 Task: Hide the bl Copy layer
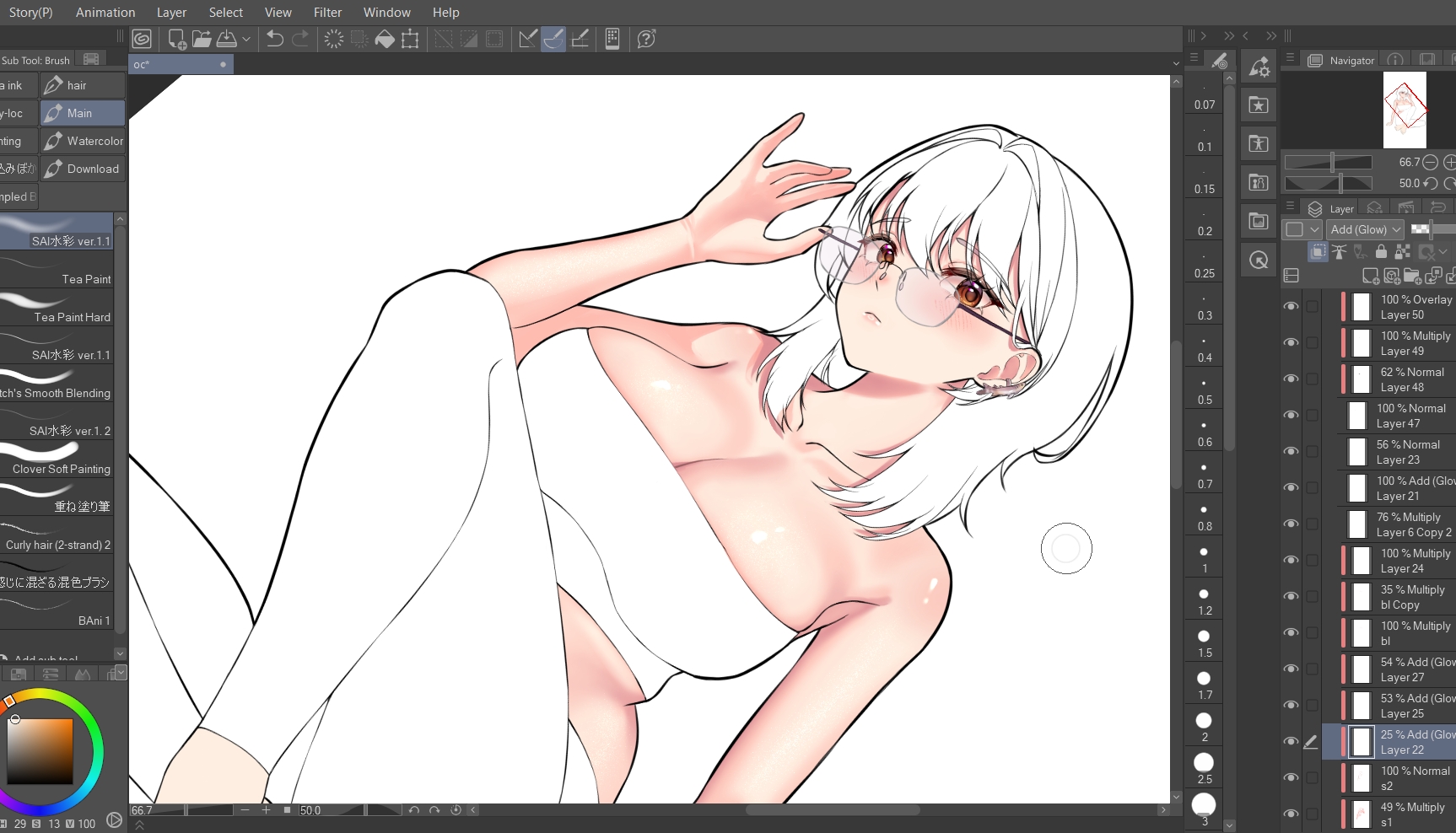click(x=1291, y=597)
